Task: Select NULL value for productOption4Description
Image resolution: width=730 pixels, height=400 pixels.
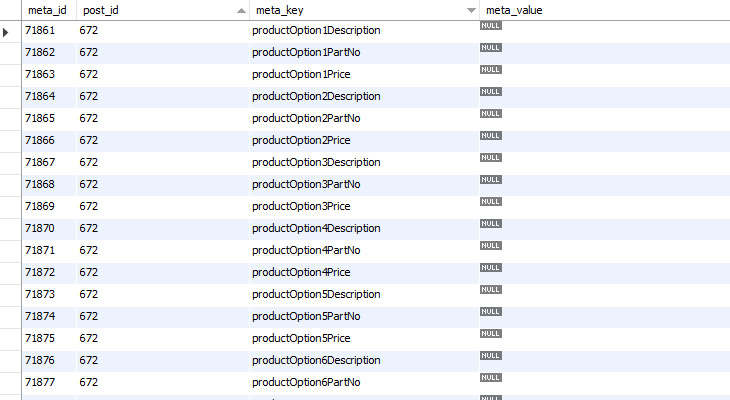Action: coord(490,223)
